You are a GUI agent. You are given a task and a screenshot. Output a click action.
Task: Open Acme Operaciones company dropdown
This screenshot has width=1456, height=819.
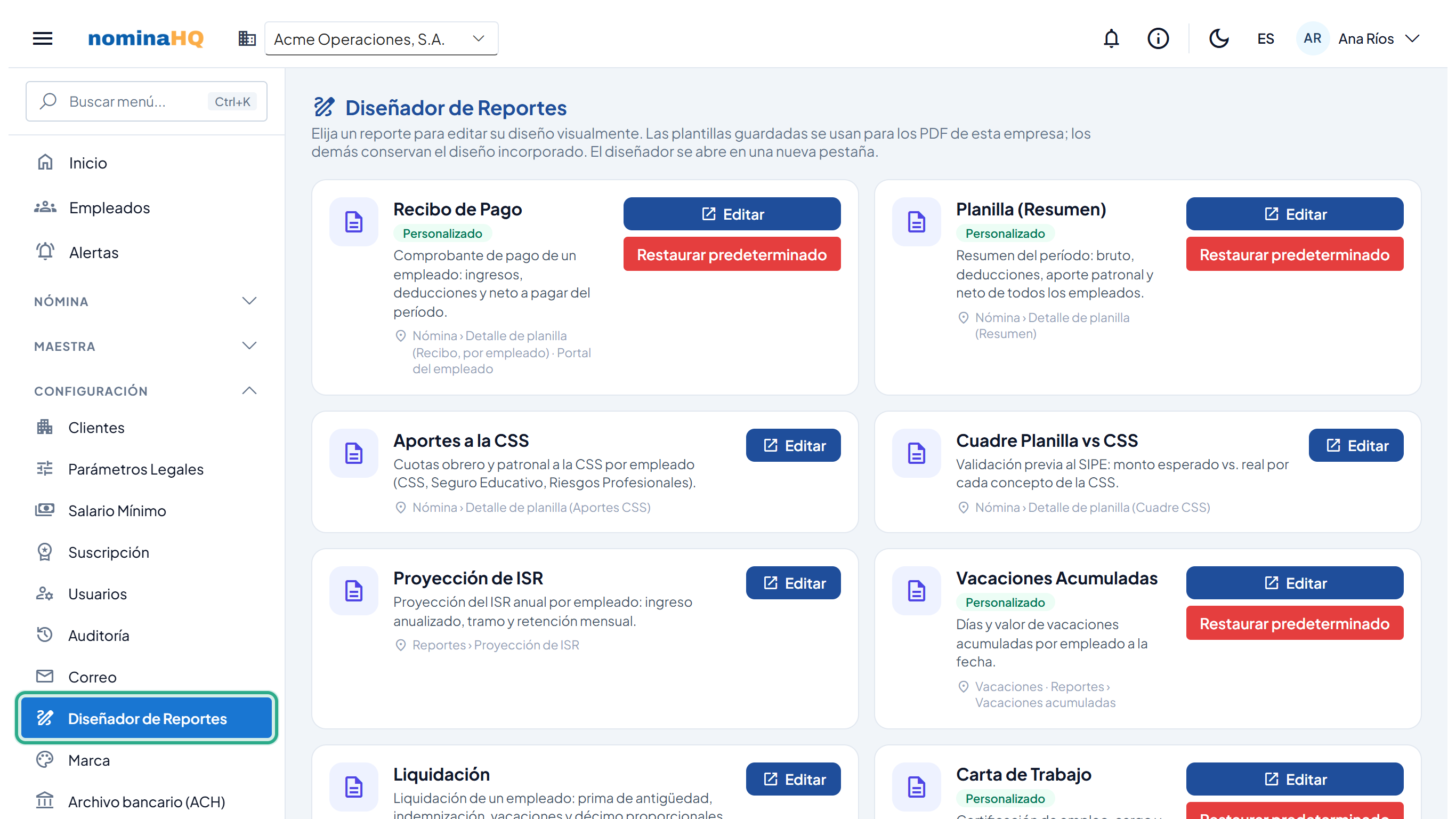point(382,38)
